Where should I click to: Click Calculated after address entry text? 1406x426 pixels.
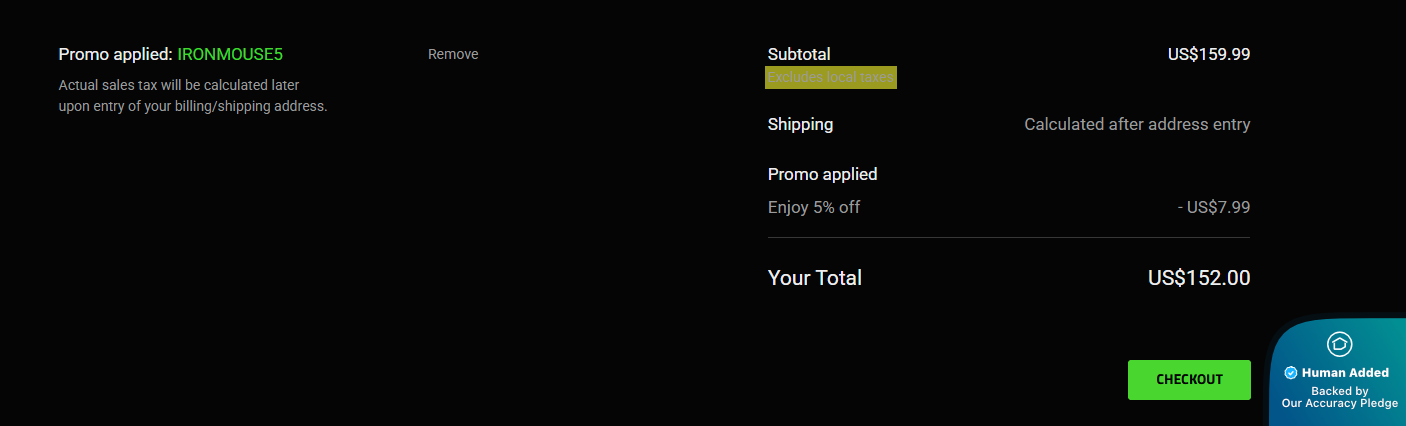[1137, 125]
